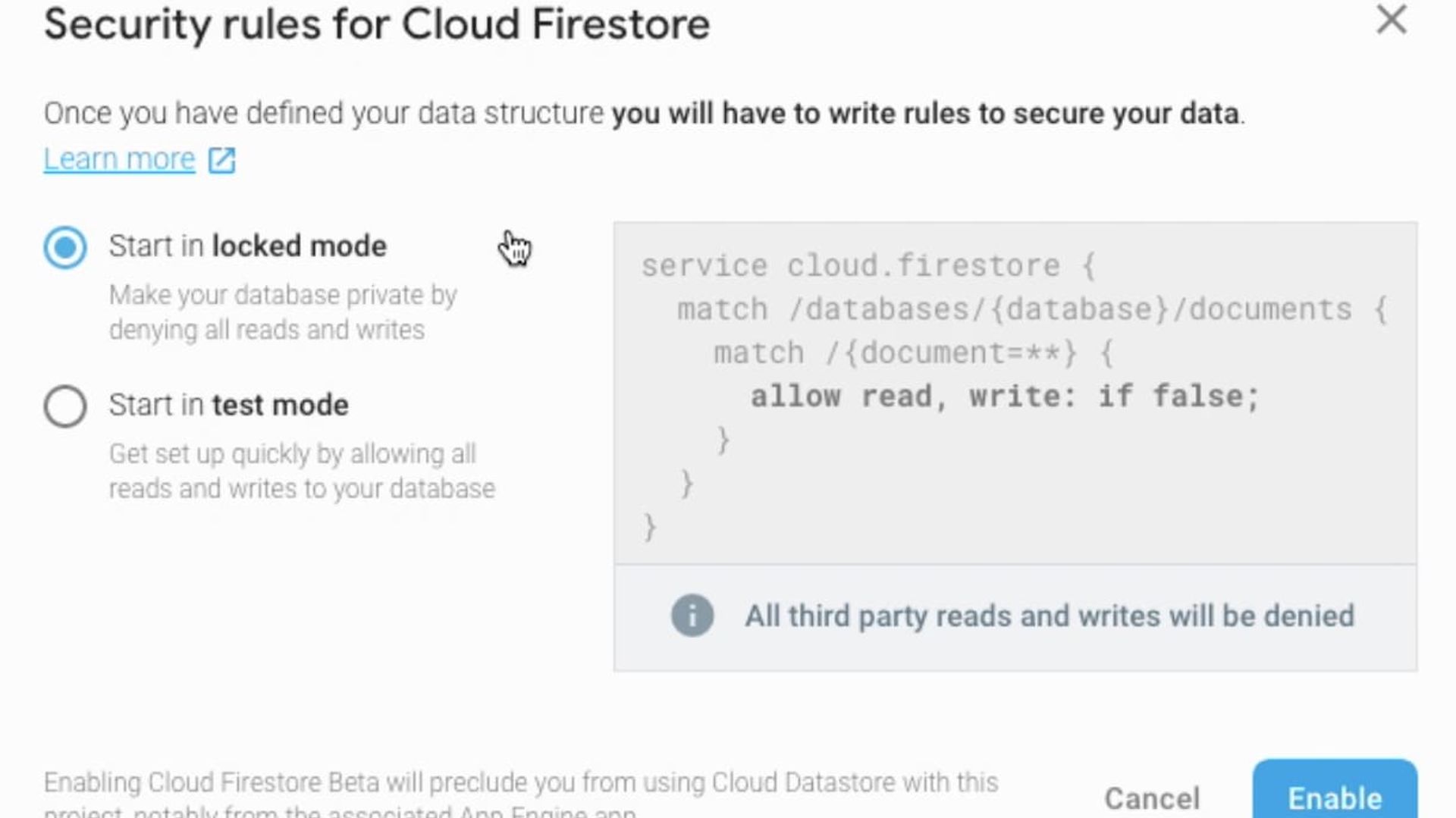The width and height of the screenshot is (1456, 818).
Task: Open the Learn more link
Action: [x=119, y=159]
